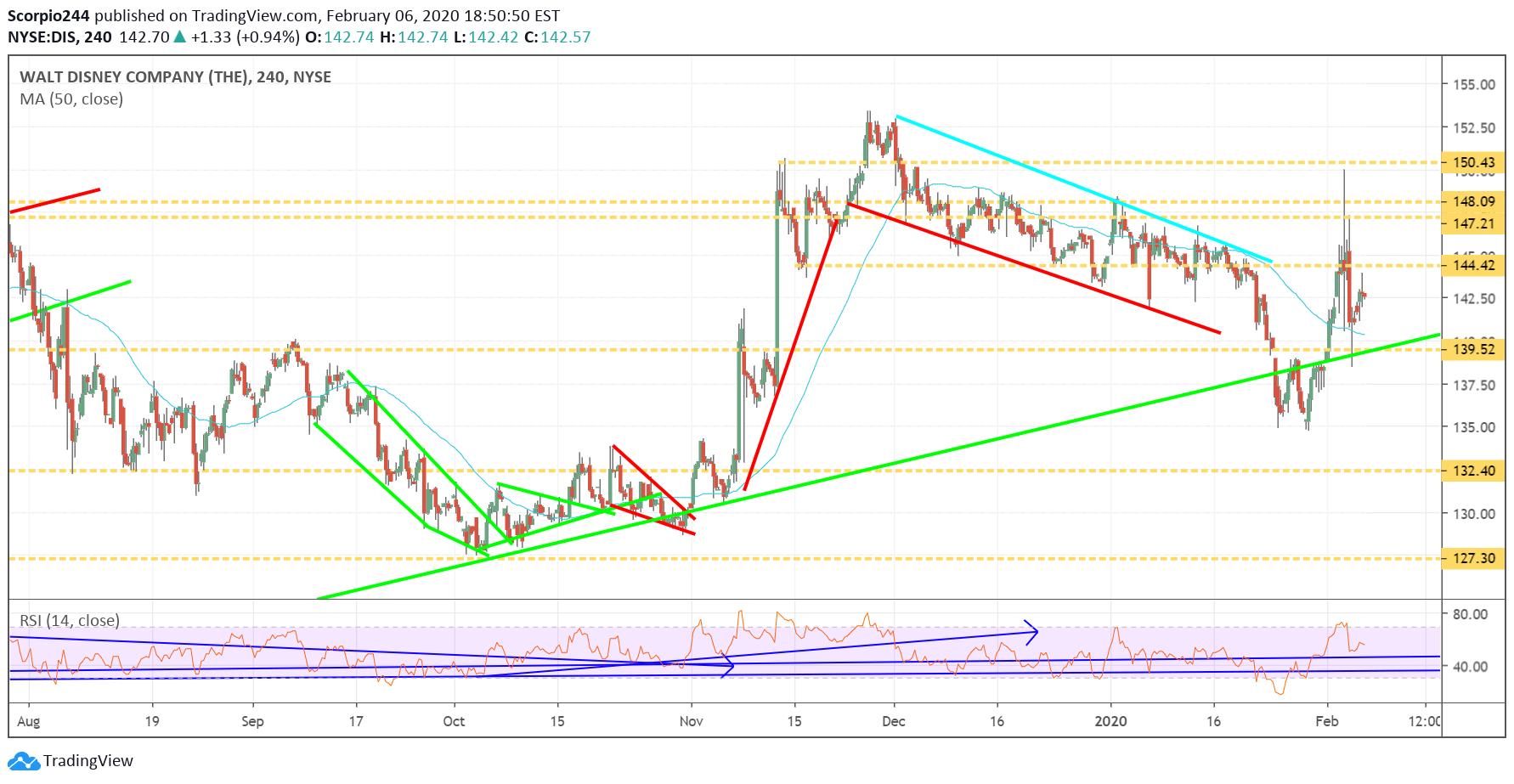Click the Nov date axis label
1514x784 pixels.
692,721
